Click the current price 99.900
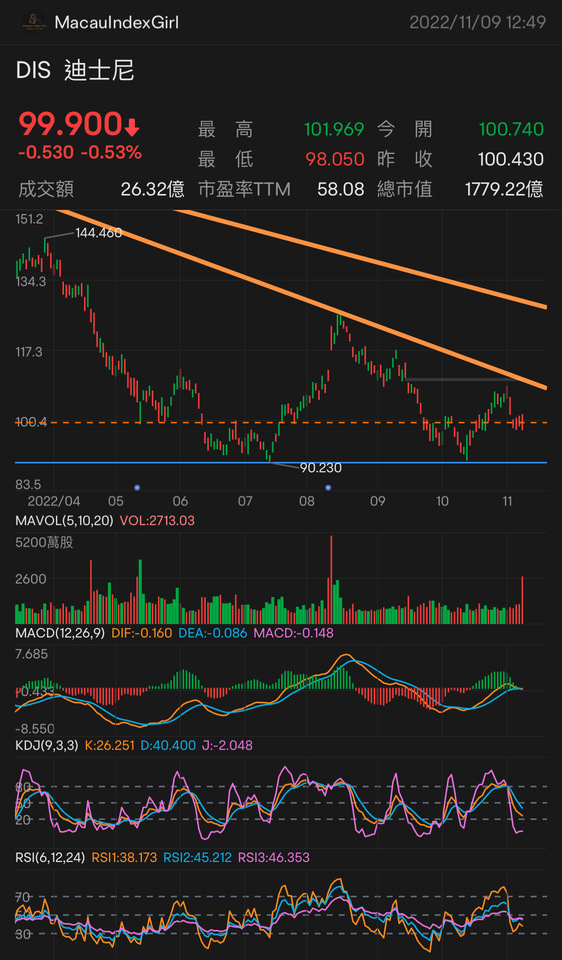The height and width of the screenshot is (960, 562). pos(69,125)
